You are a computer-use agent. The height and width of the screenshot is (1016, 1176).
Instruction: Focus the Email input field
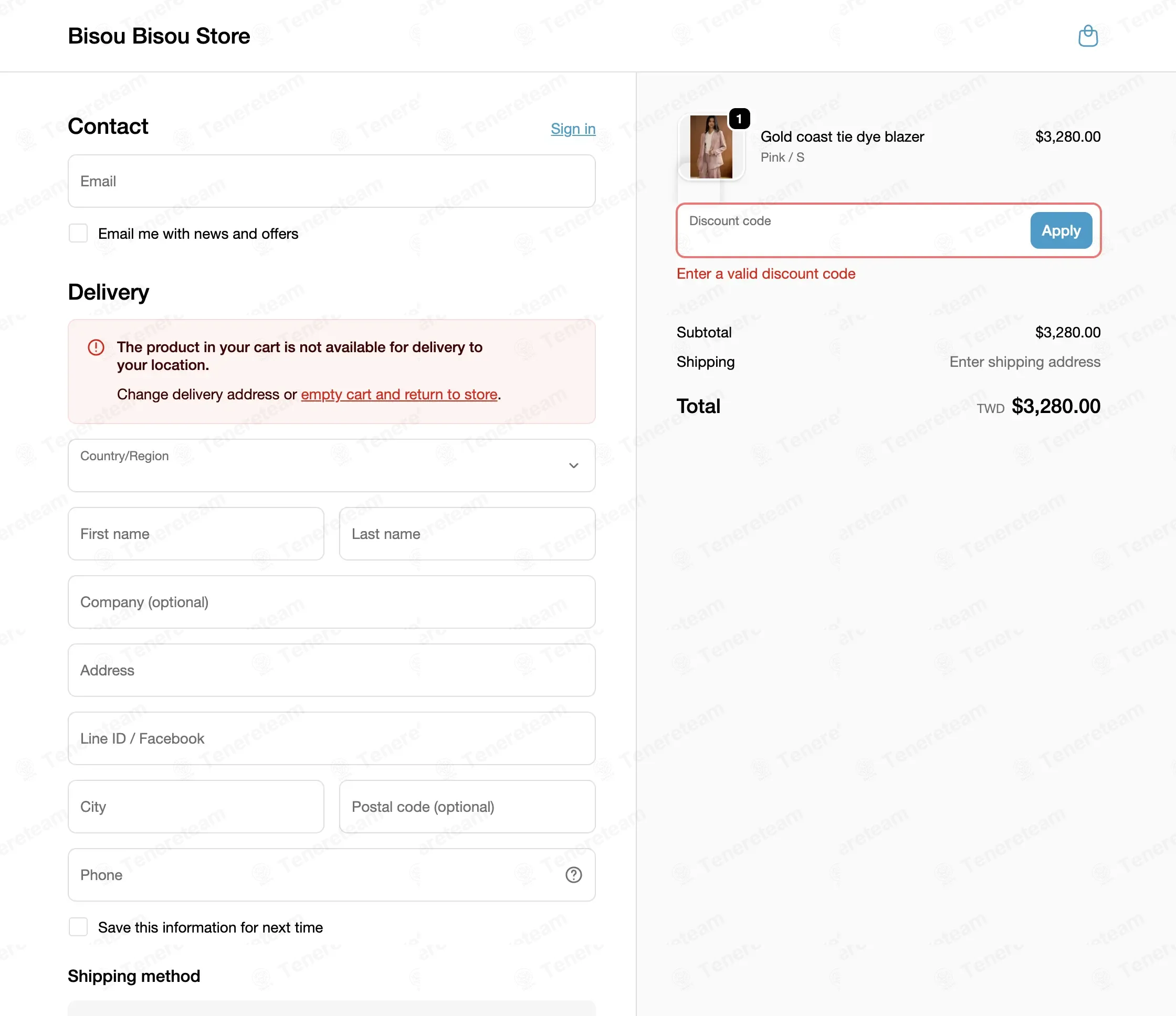tap(331, 181)
